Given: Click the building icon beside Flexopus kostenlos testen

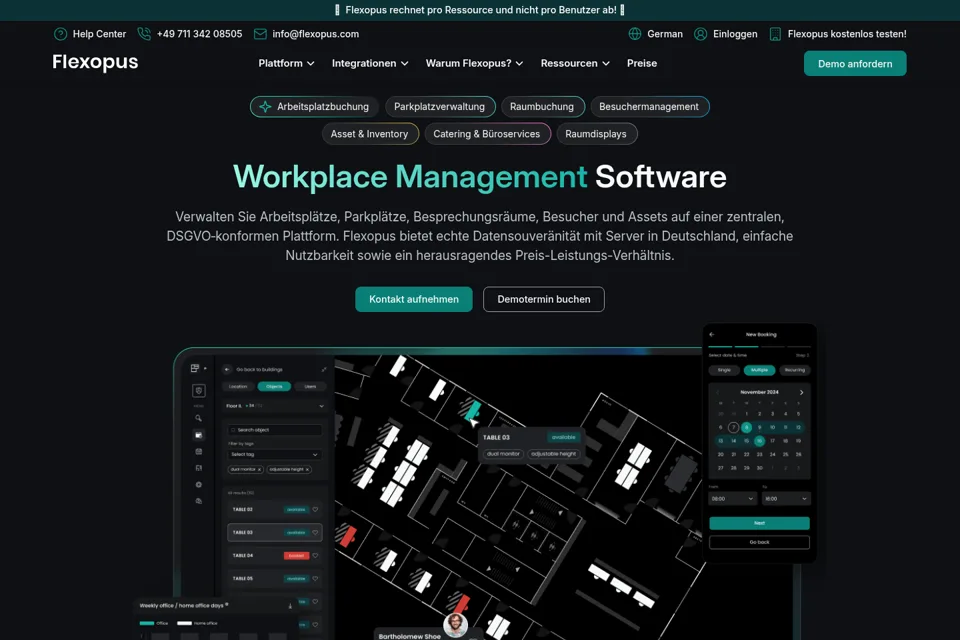Looking at the screenshot, I should (x=775, y=34).
